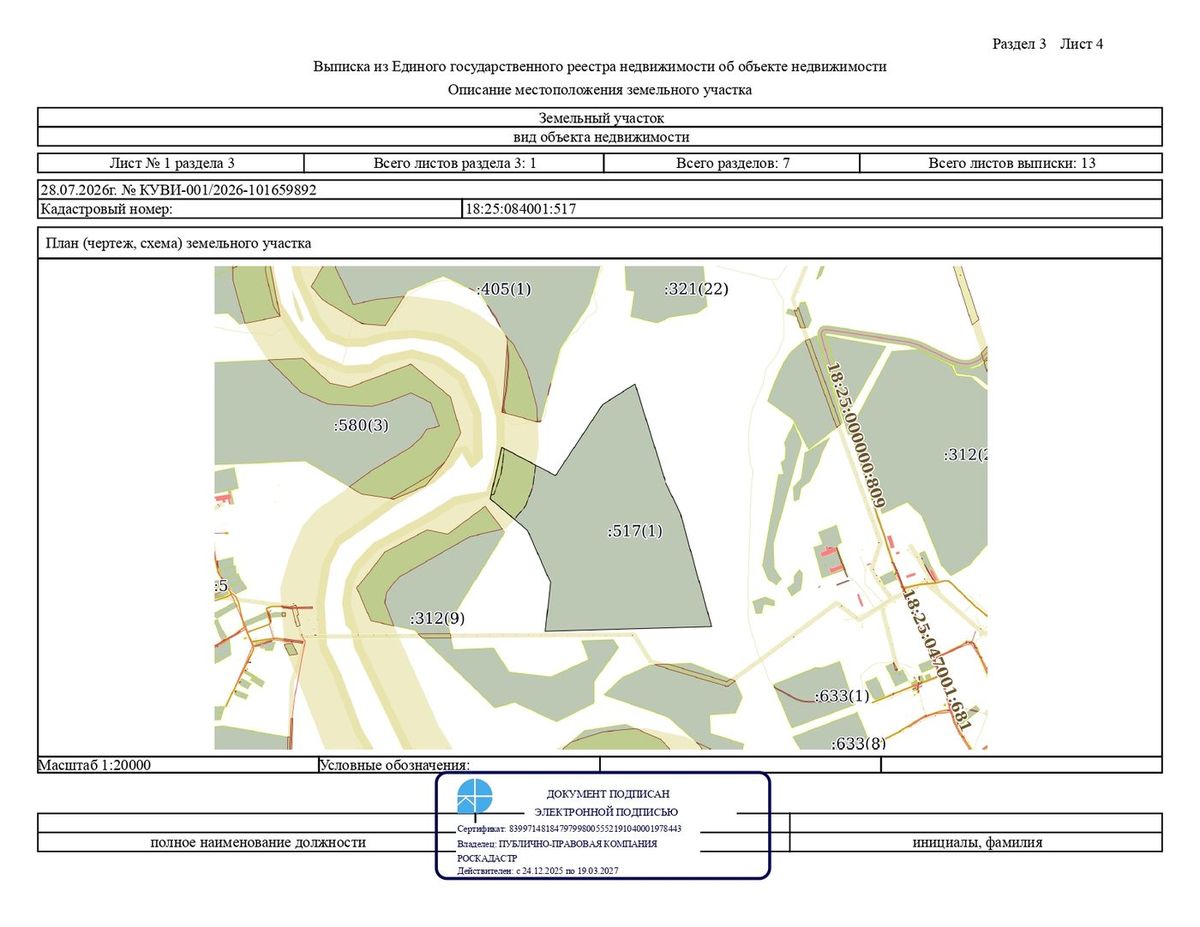Click map parcel label ":580(3)"
The image size is (1200, 927).
pos(360,425)
